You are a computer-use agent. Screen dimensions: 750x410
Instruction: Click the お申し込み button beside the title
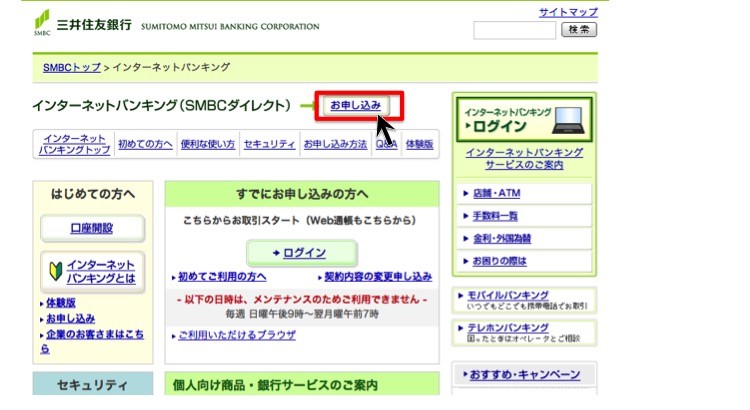tap(355, 105)
